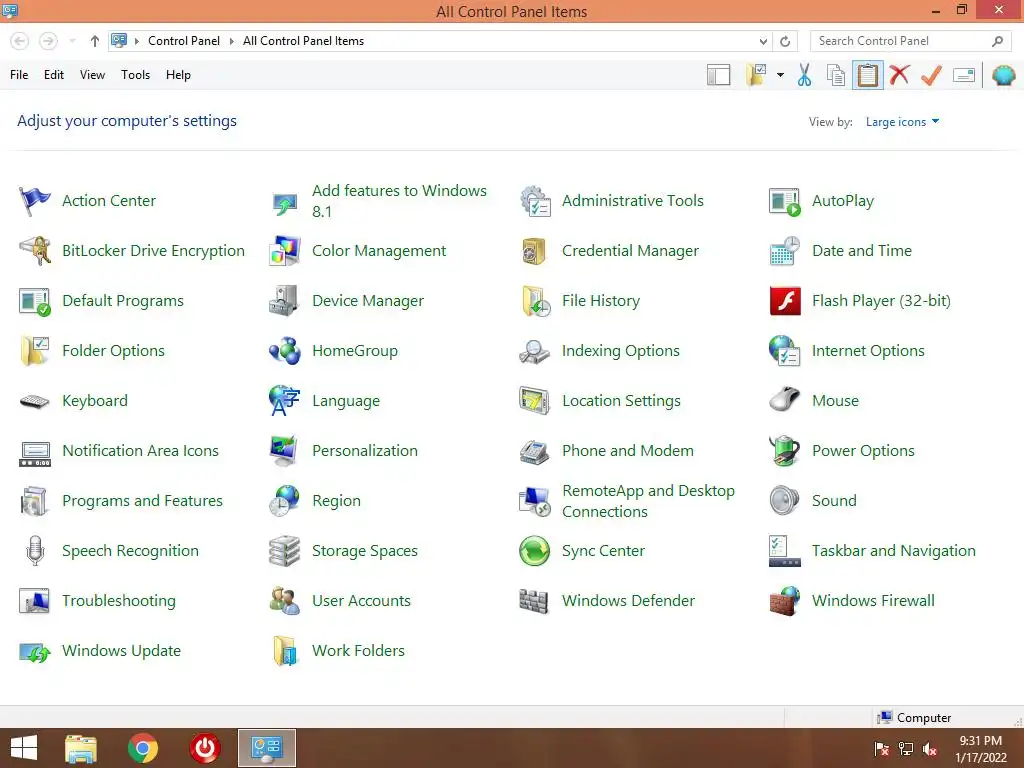Viewport: 1024px width, 768px height.
Task: Click the Storage Spaces icon
Action: (x=285, y=551)
